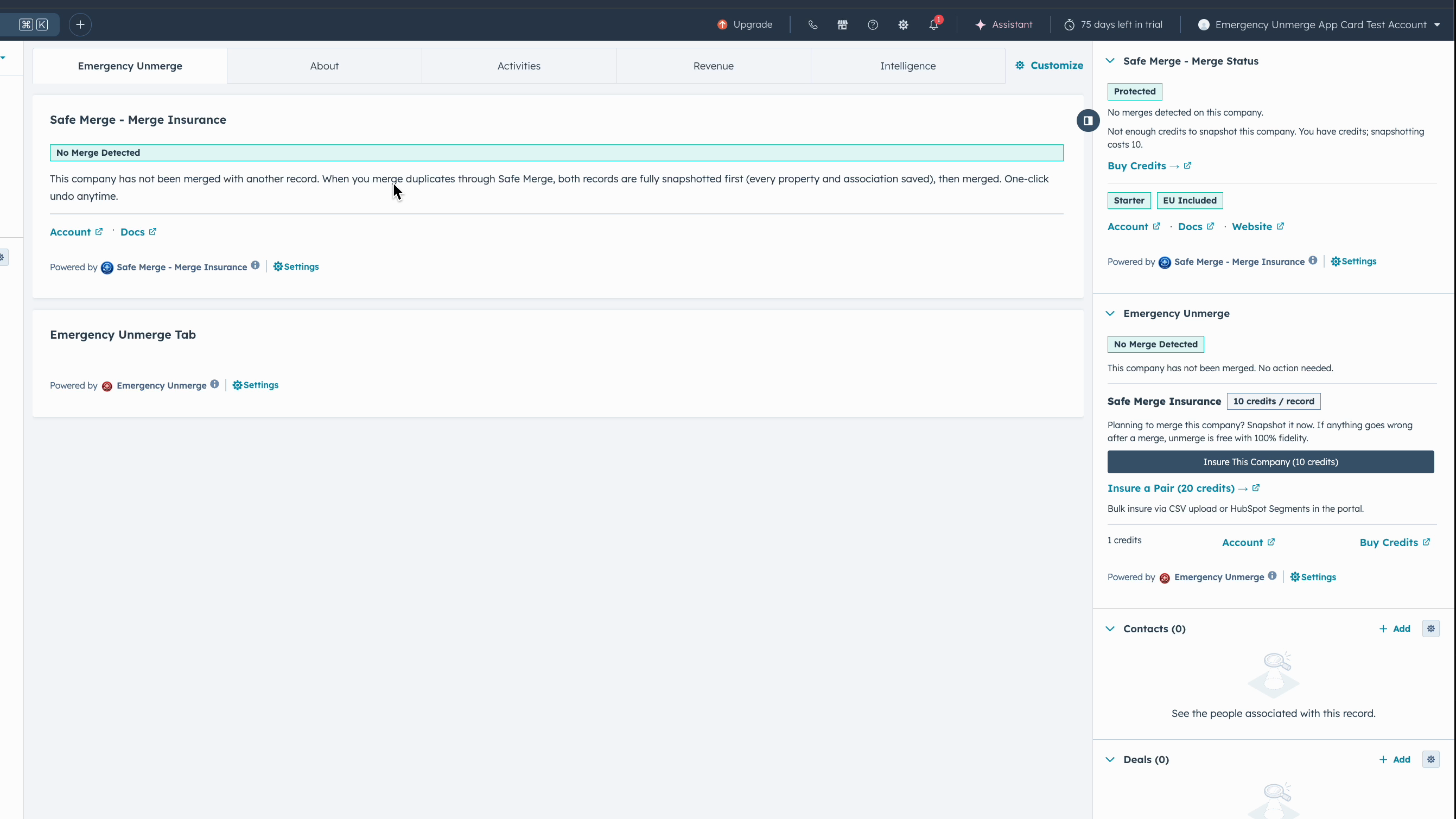The height and width of the screenshot is (819, 1456).
Task: Open the calling phone icon
Action: [812, 24]
